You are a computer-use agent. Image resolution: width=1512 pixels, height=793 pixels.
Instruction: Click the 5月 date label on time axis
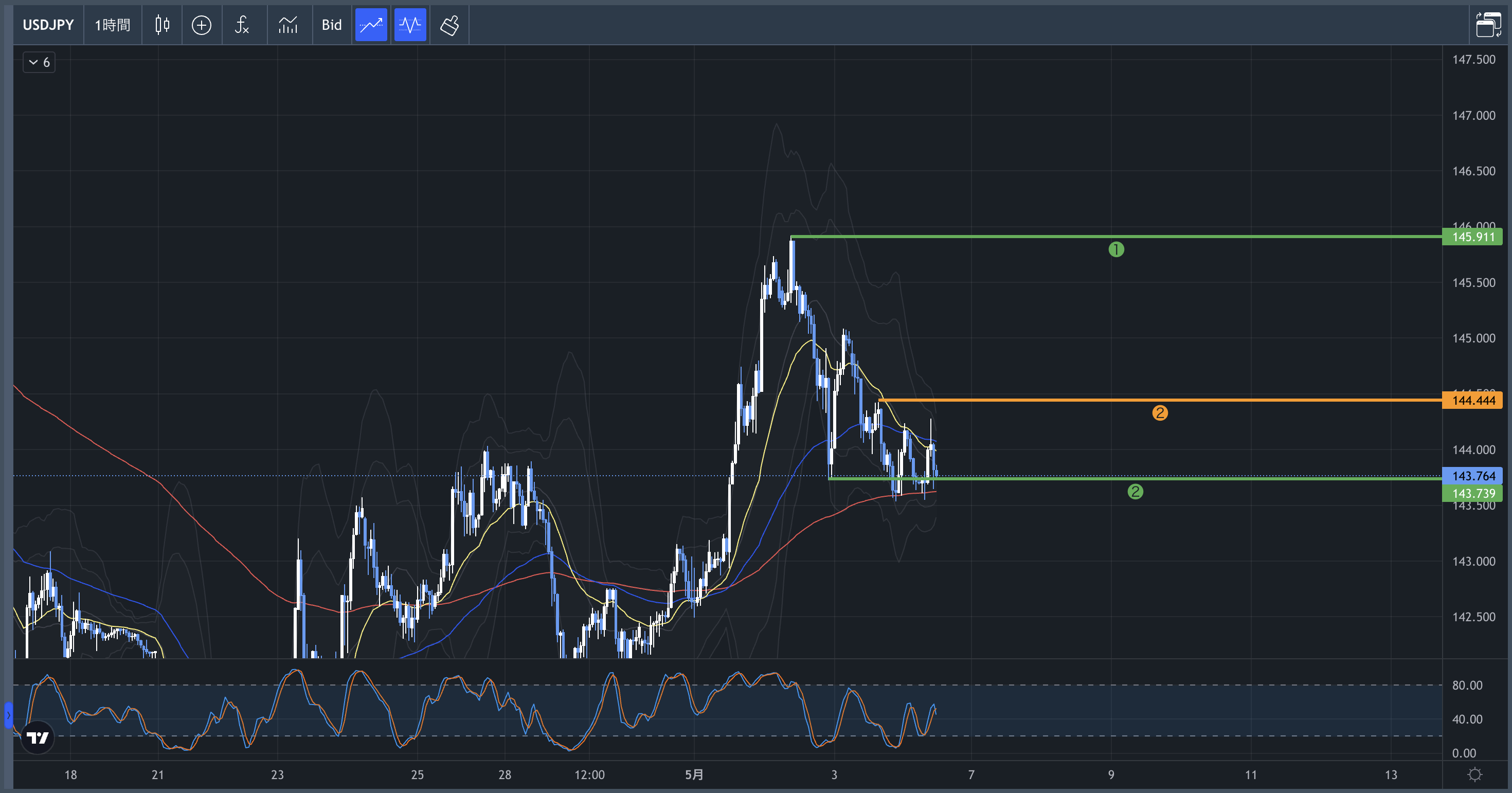click(x=694, y=775)
